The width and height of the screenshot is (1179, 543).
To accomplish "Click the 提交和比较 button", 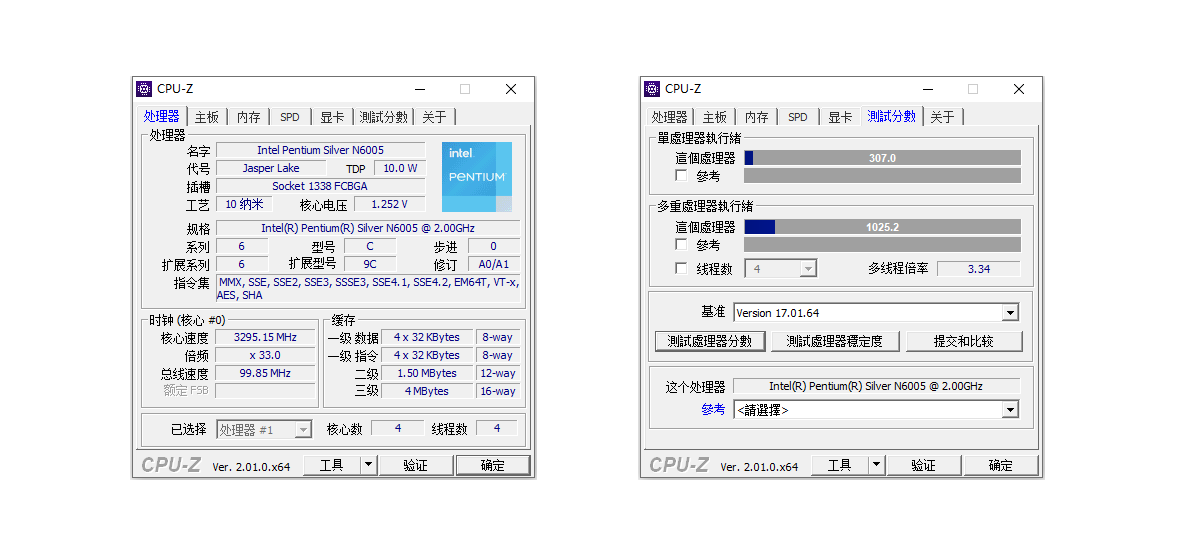I will [x=964, y=341].
